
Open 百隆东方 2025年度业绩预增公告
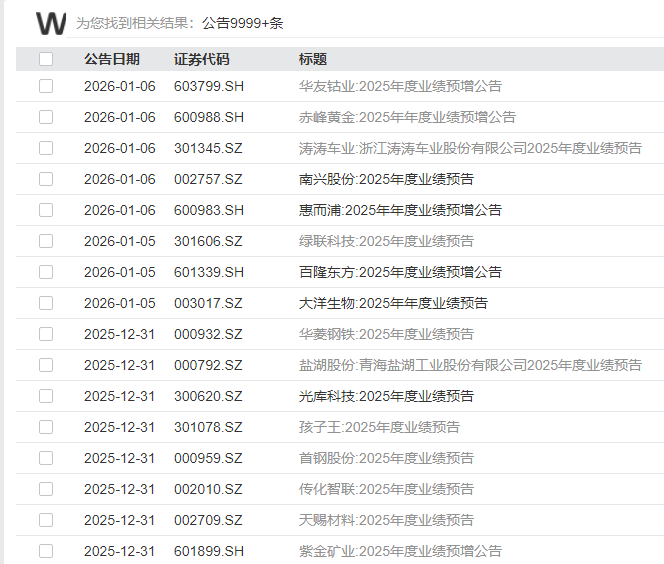pos(400,272)
